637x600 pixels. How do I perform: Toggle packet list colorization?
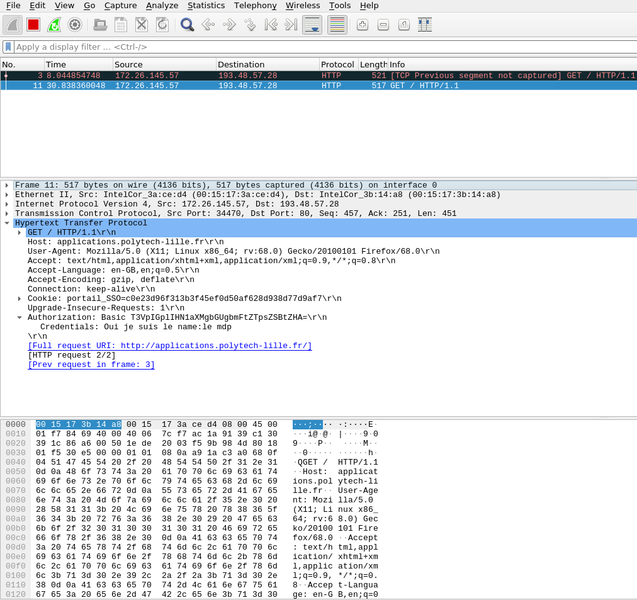pyautogui.click(x=337, y=24)
